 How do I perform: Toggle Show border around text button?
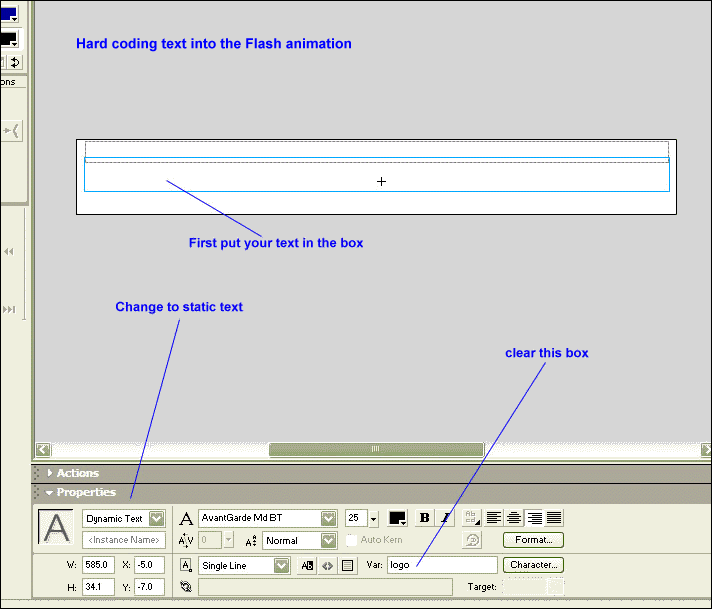click(x=347, y=565)
